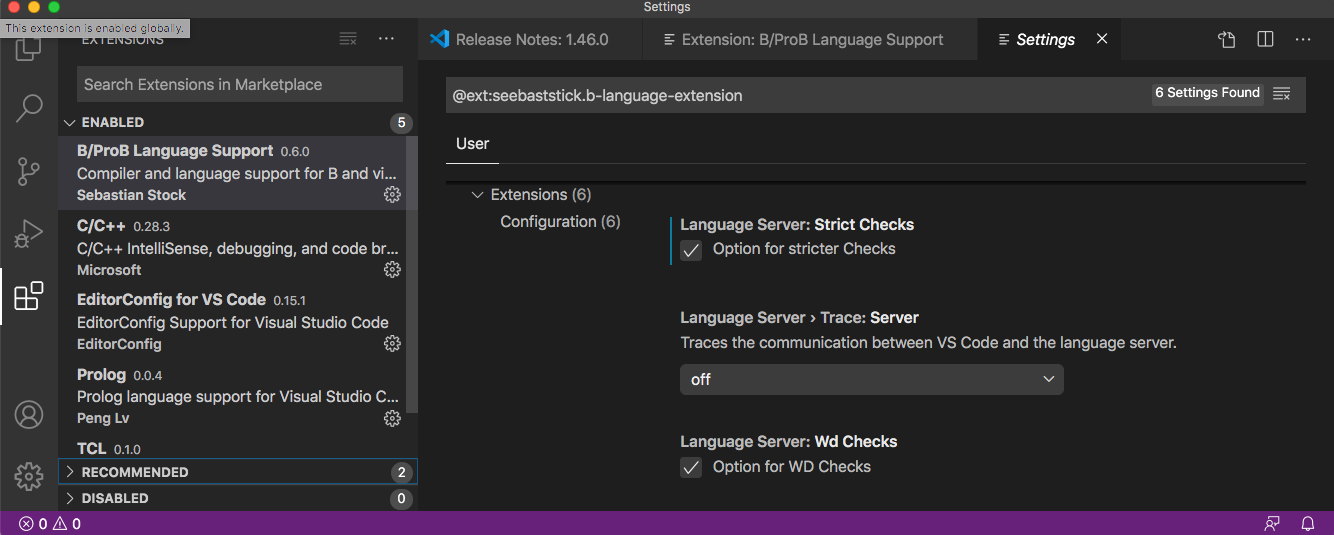This screenshot has height=535, width=1334.
Task: Clear extensions search results icon
Action: tap(348, 39)
